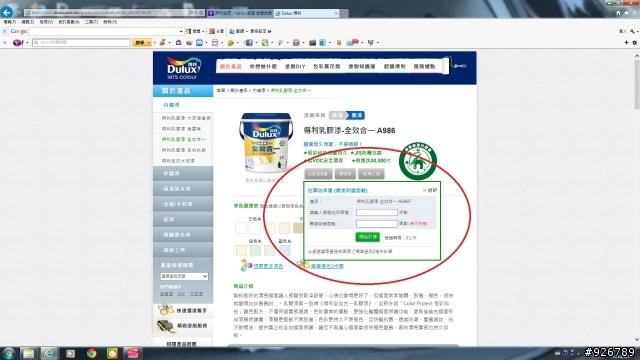
Task: Open the 編輯(E) menu
Action: 27,22
